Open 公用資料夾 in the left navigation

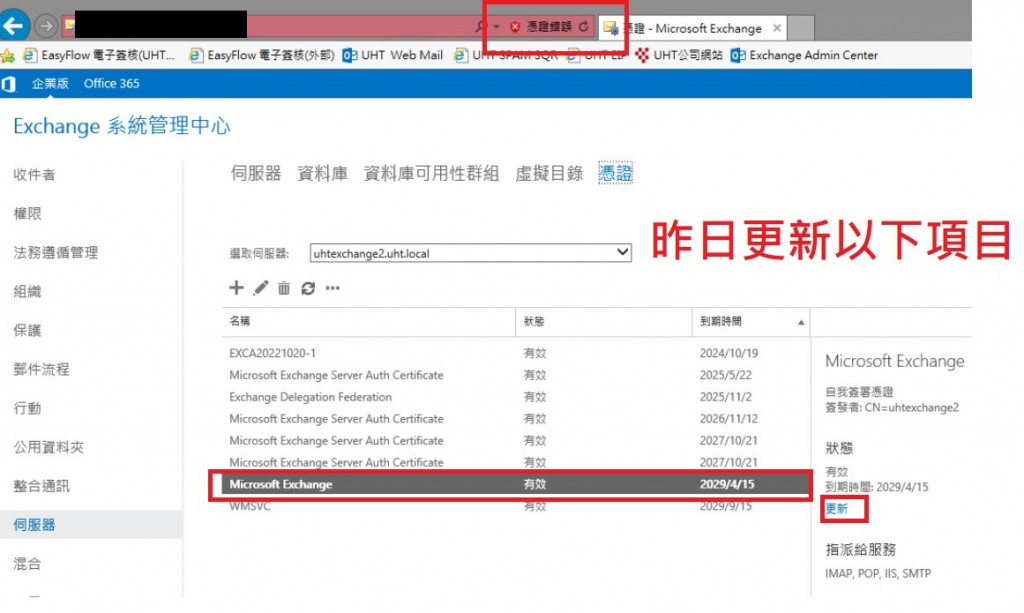(49, 447)
